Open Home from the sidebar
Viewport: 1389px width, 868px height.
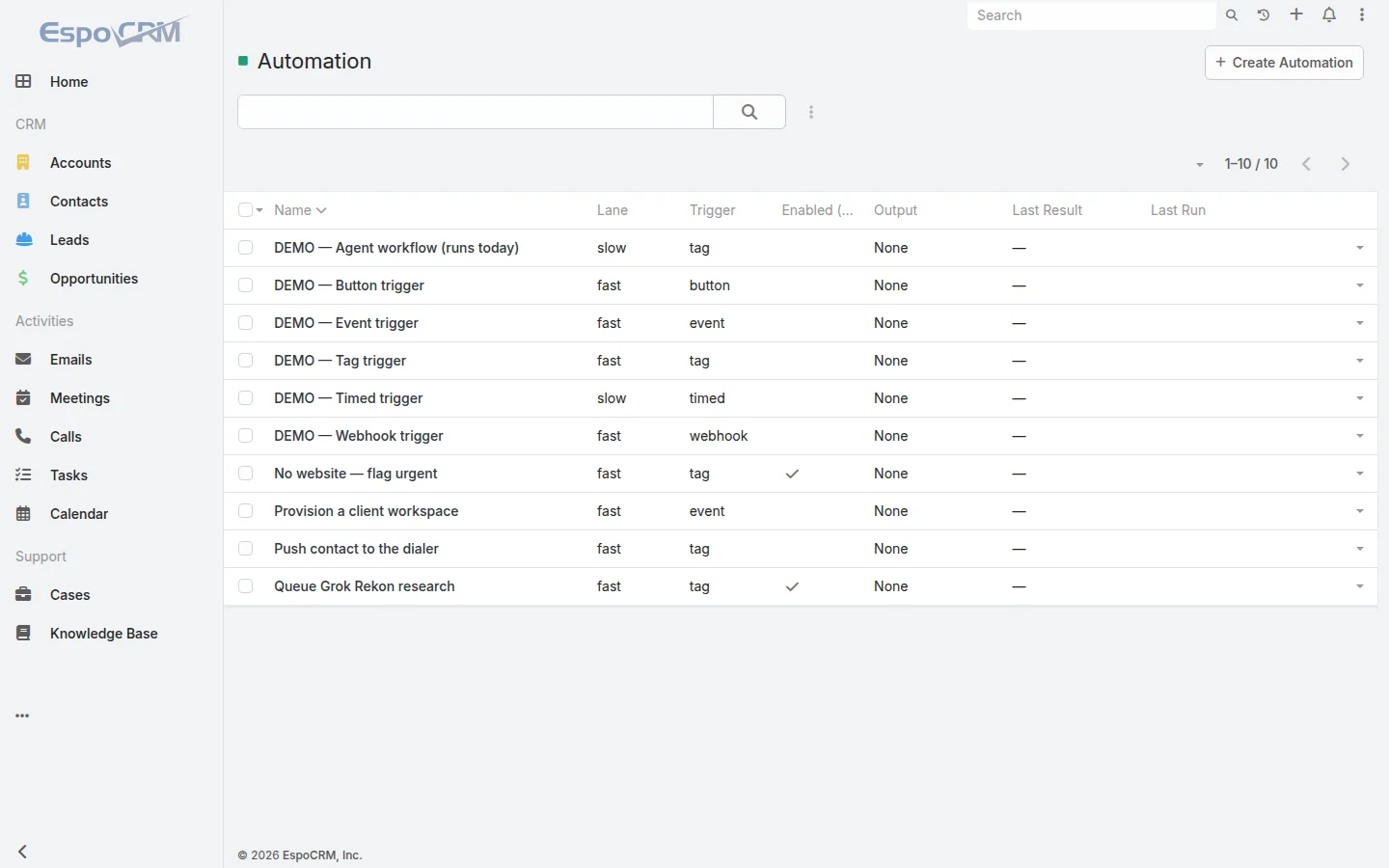point(68,82)
